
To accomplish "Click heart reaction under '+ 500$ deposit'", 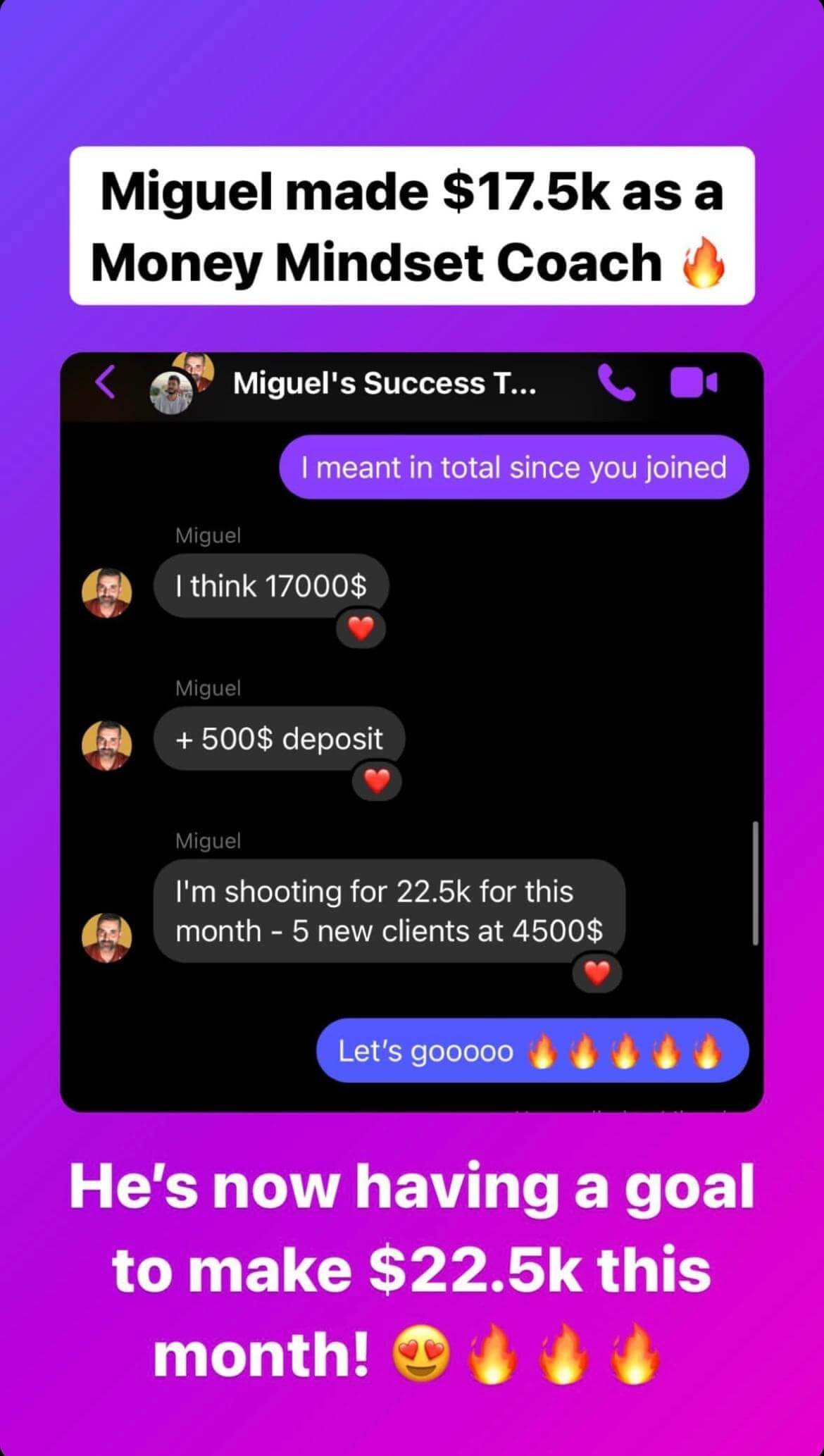I will coord(377,781).
